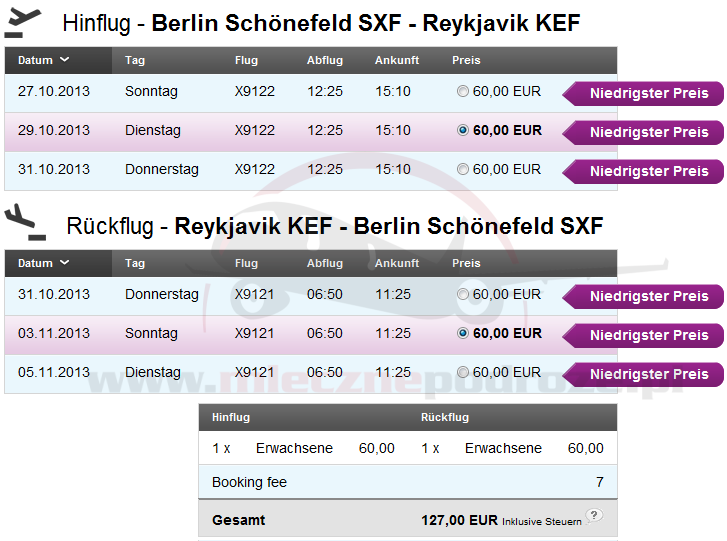
Task: Click Niedrigster Preis tag for 05.11.2013 return
Action: [x=647, y=375]
